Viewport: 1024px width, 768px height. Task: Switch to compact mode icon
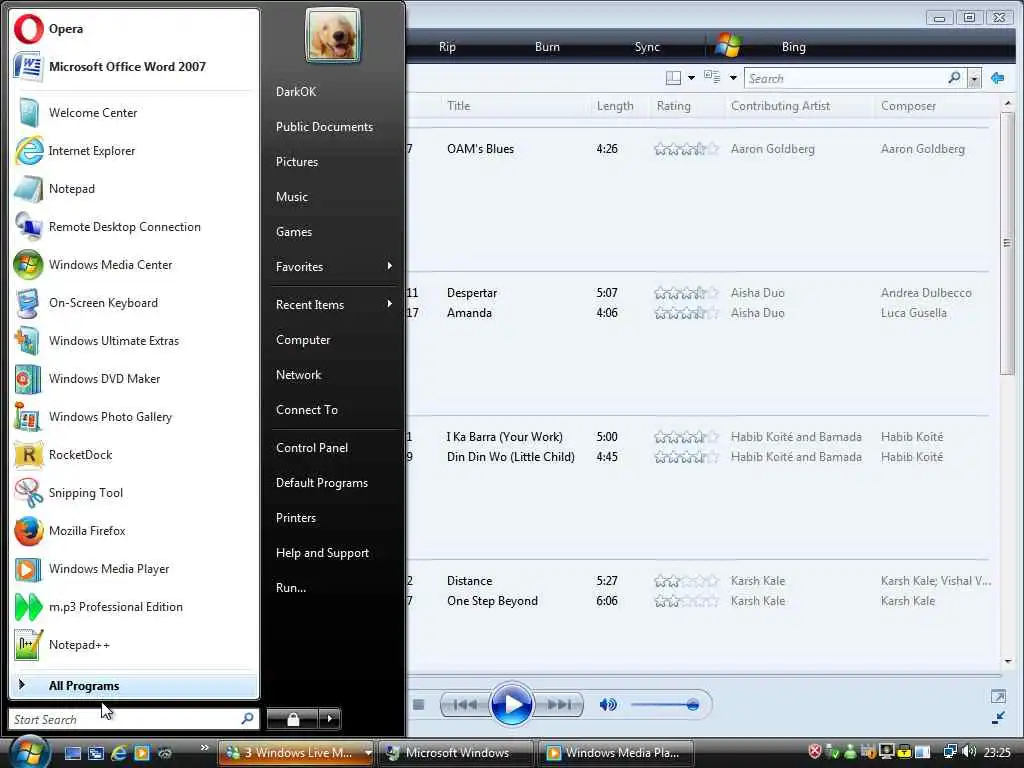click(x=998, y=718)
